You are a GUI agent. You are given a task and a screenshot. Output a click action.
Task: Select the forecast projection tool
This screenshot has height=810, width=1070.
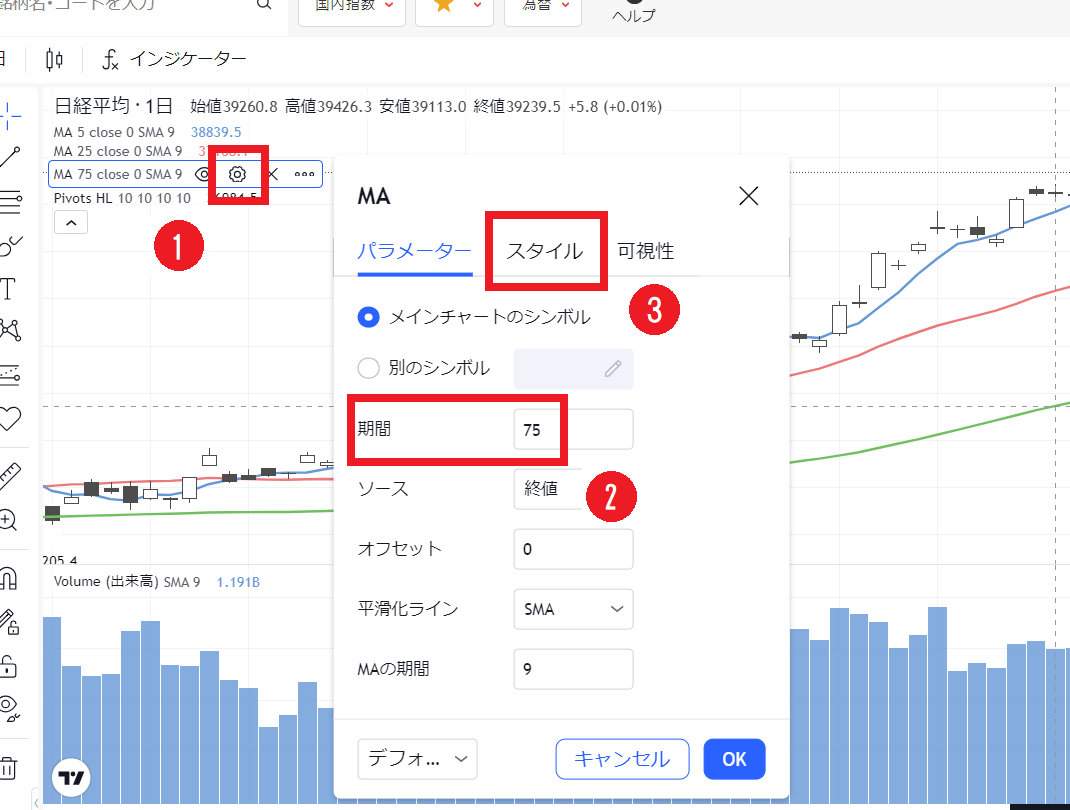tap(10, 374)
